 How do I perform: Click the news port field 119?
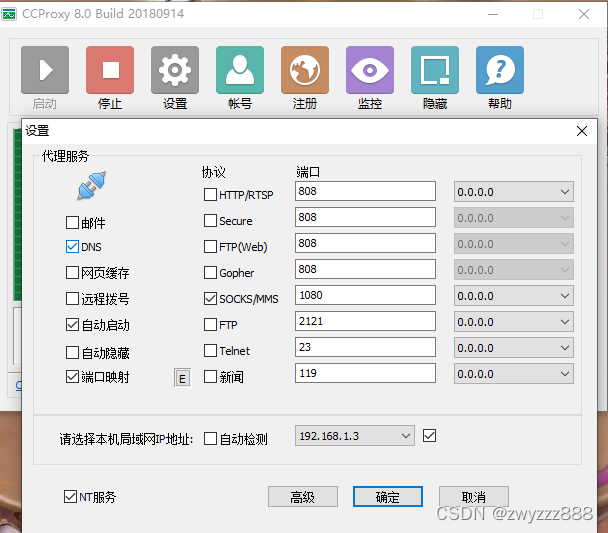365,373
